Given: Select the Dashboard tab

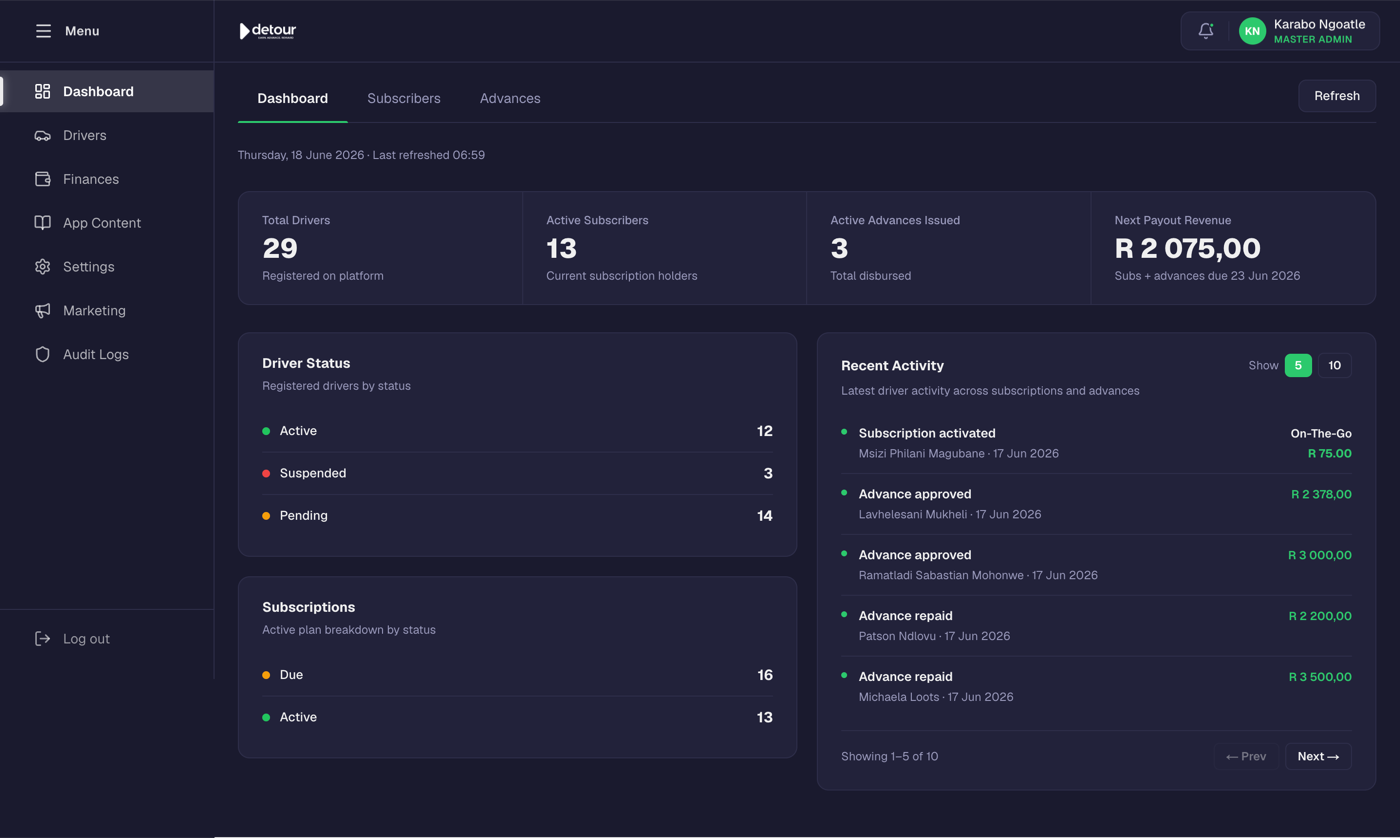Looking at the screenshot, I should coord(293,98).
